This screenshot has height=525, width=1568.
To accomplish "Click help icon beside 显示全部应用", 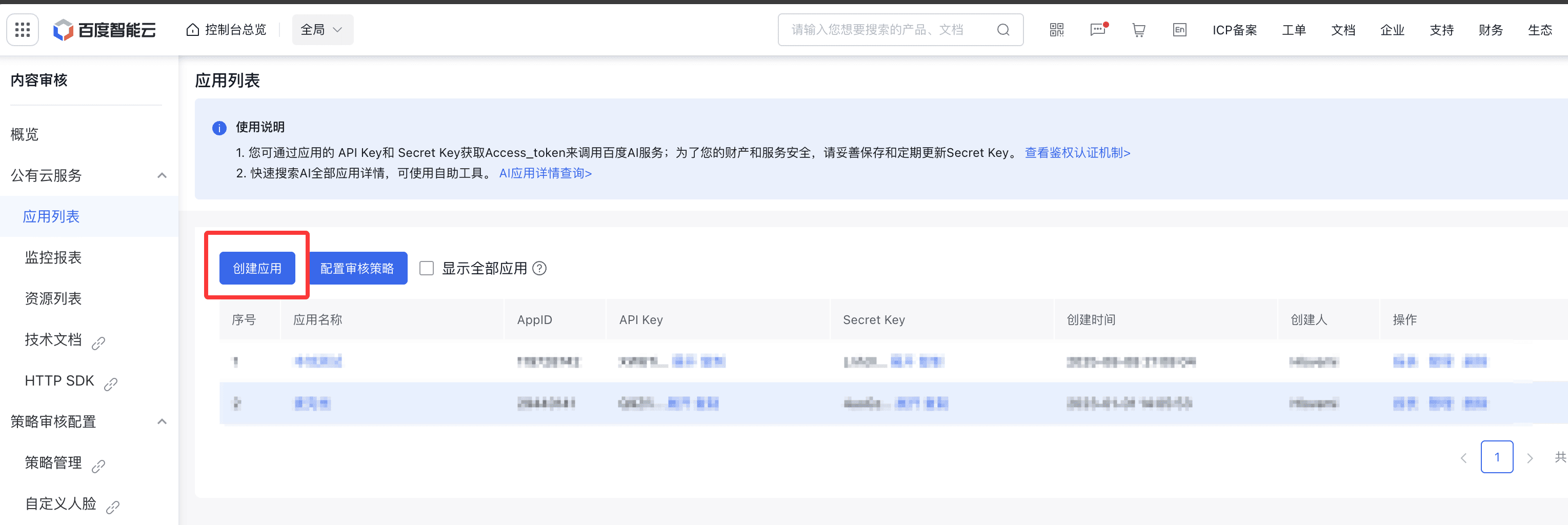I will click(539, 268).
